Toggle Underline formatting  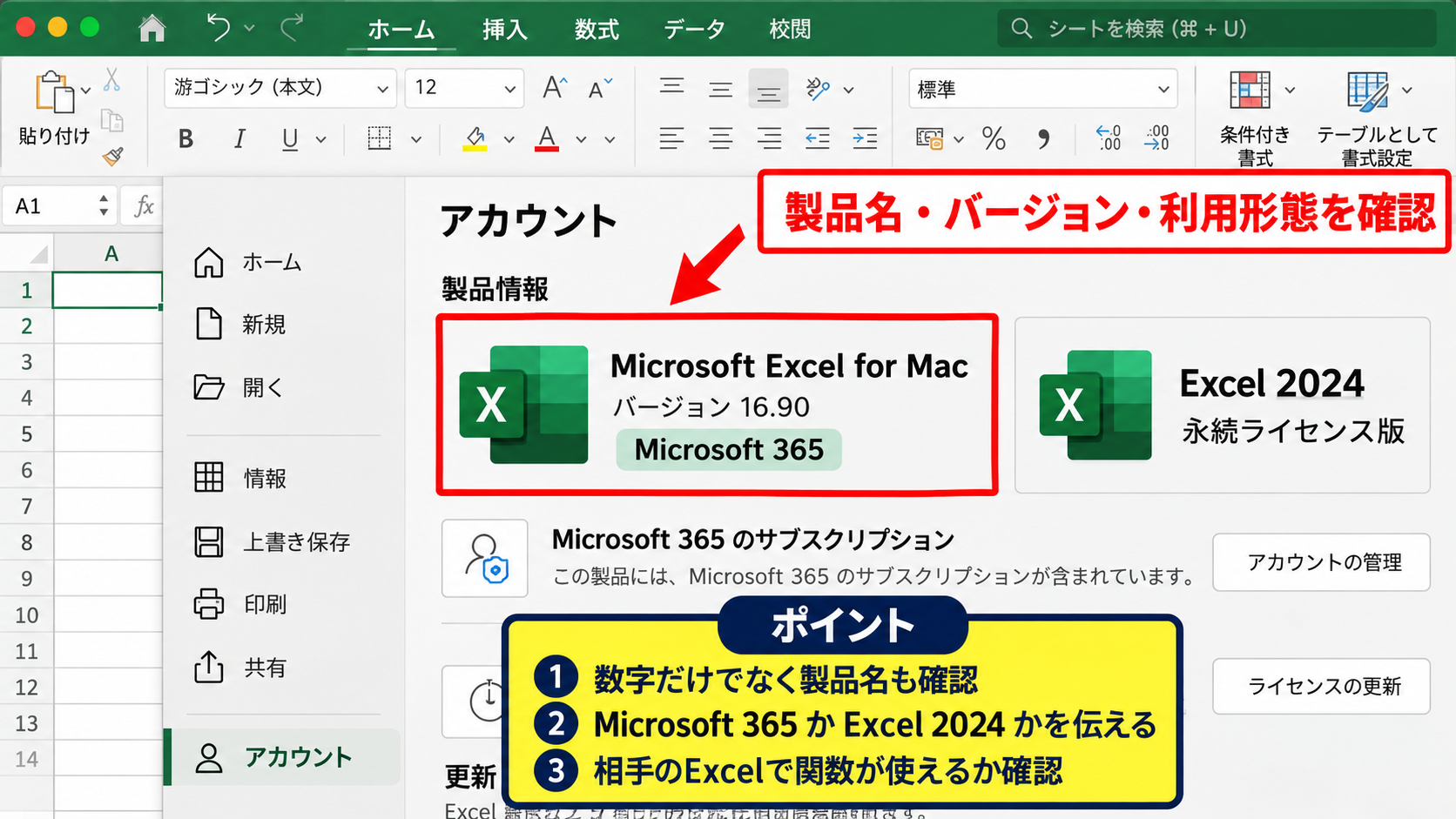coord(290,139)
